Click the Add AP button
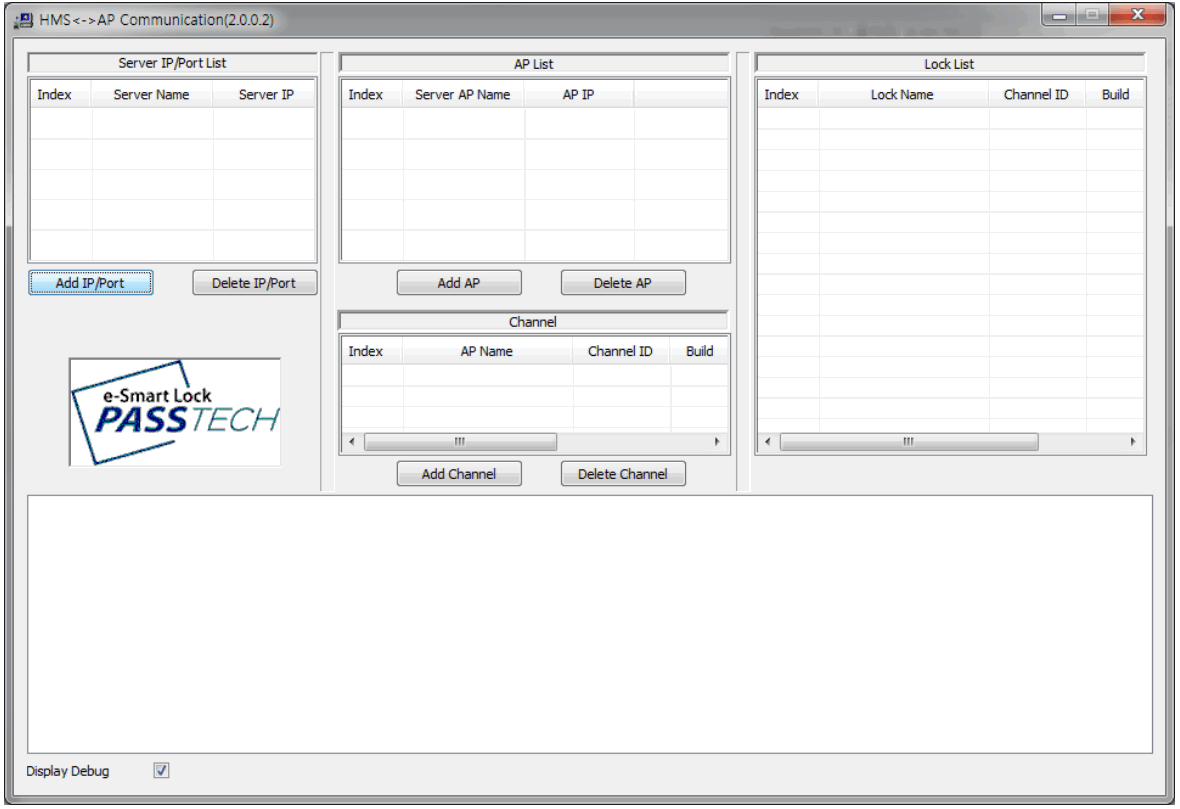The height and width of the screenshot is (809, 1180). point(459,282)
